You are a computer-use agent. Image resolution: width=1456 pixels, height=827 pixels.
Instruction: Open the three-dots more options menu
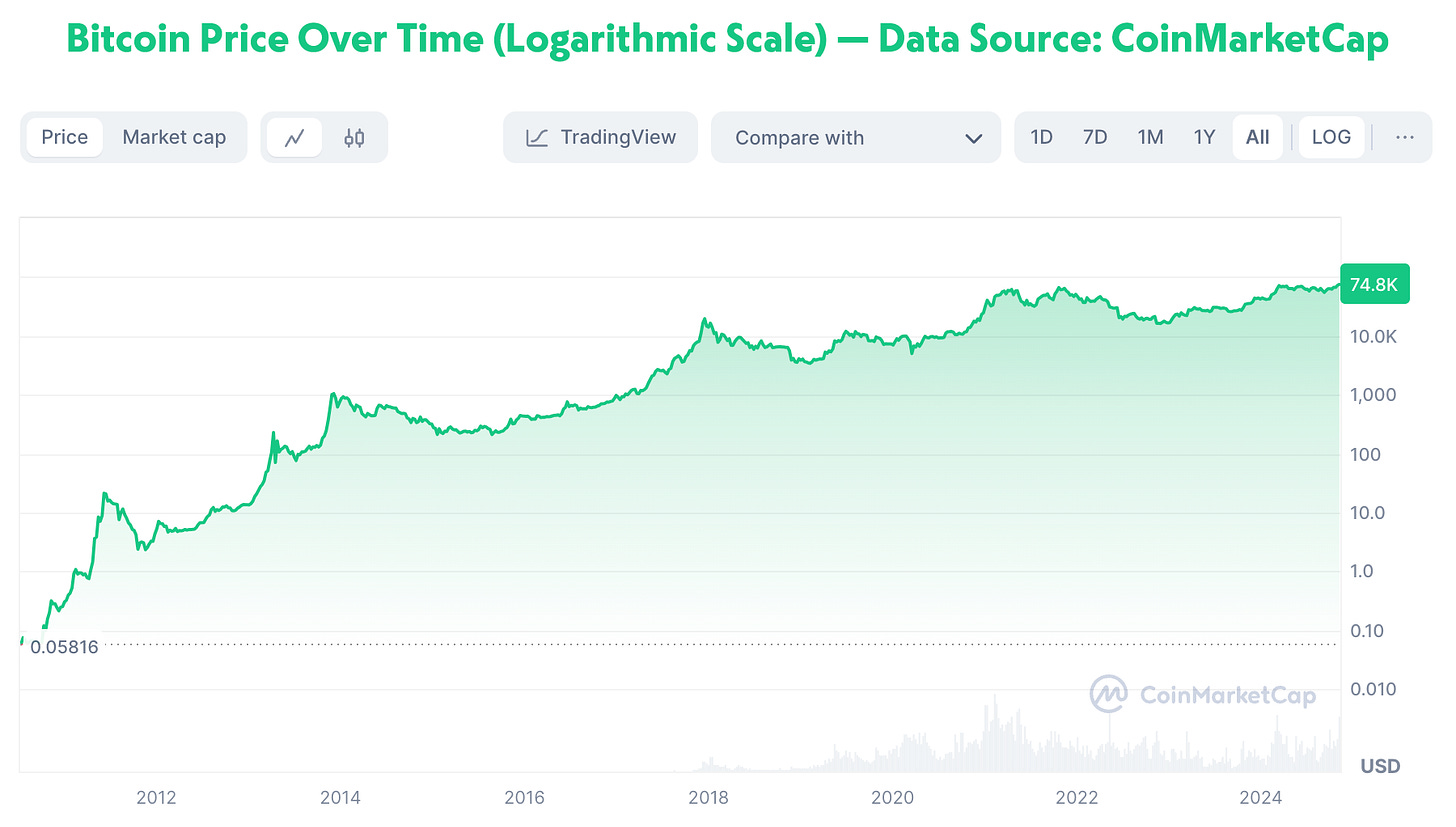1405,137
